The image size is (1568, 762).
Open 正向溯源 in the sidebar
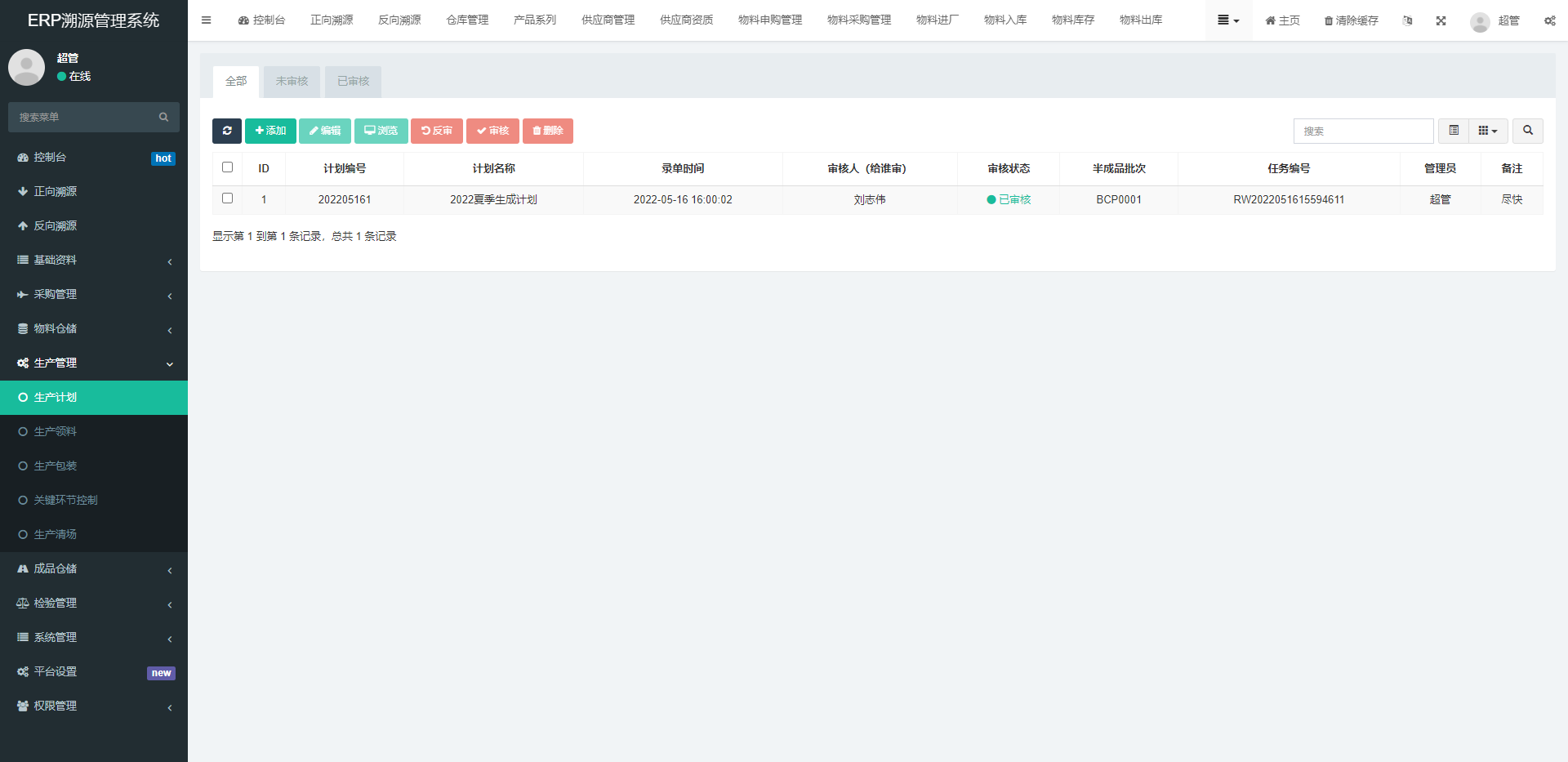pos(94,191)
